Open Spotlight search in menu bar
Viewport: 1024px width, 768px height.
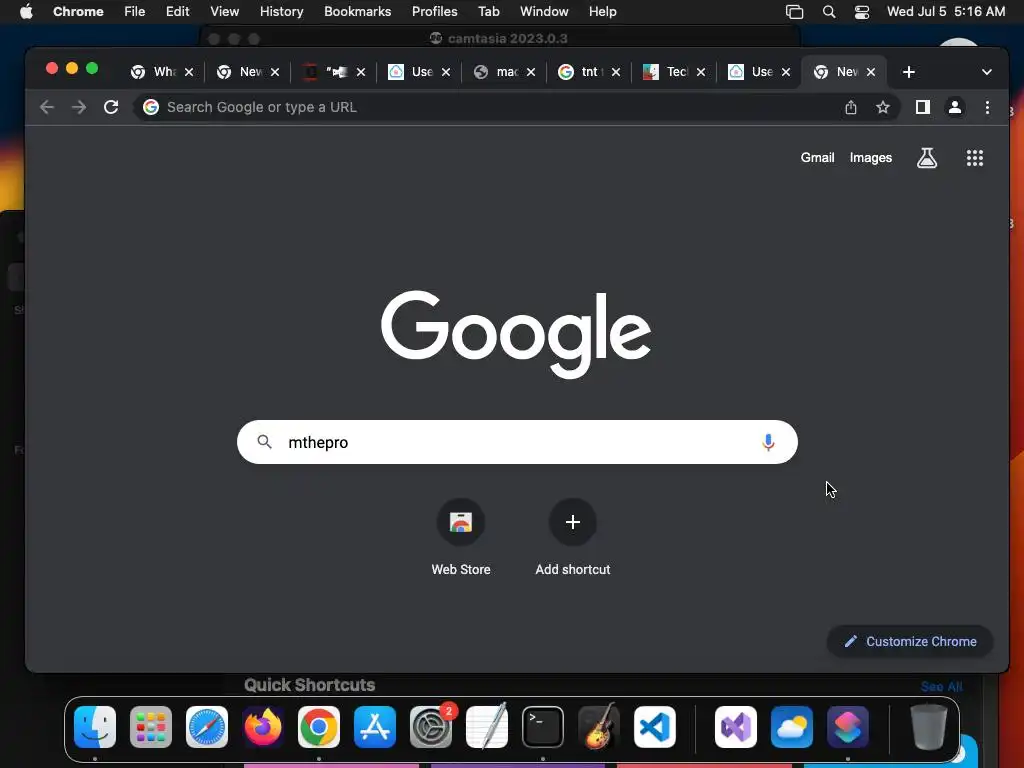click(829, 12)
